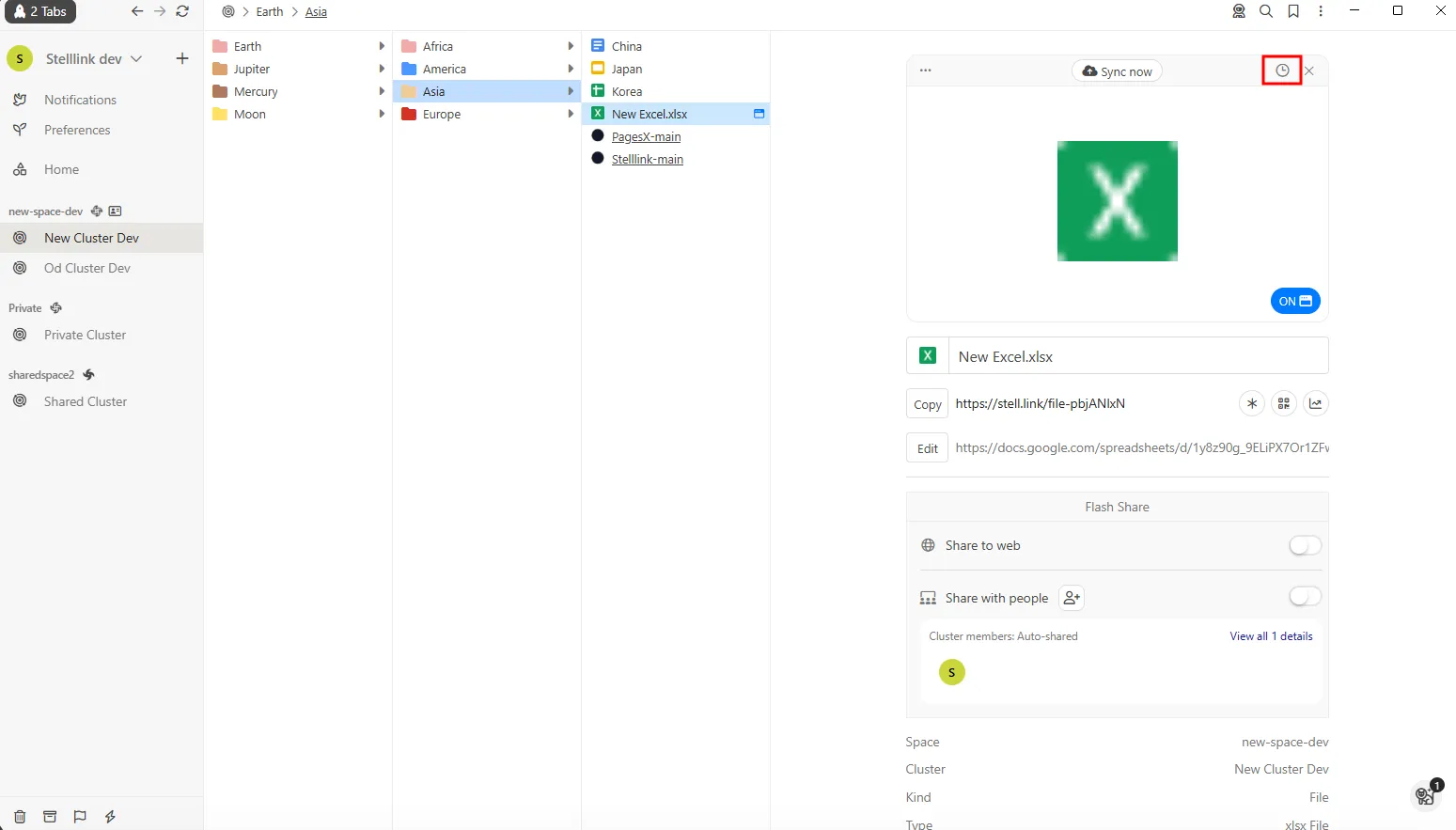Enable the Share to web toggle
Viewport: 1456px width, 830px height.
[1305, 545]
